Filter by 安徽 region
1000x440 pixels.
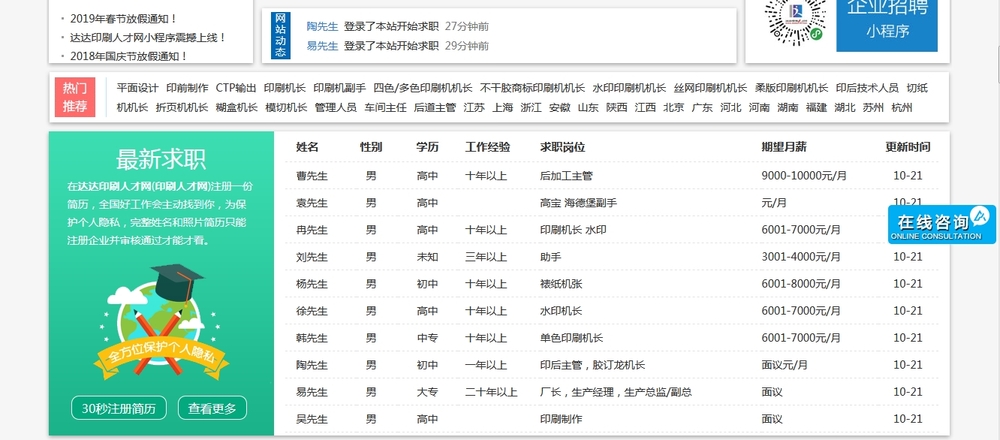coord(560,107)
